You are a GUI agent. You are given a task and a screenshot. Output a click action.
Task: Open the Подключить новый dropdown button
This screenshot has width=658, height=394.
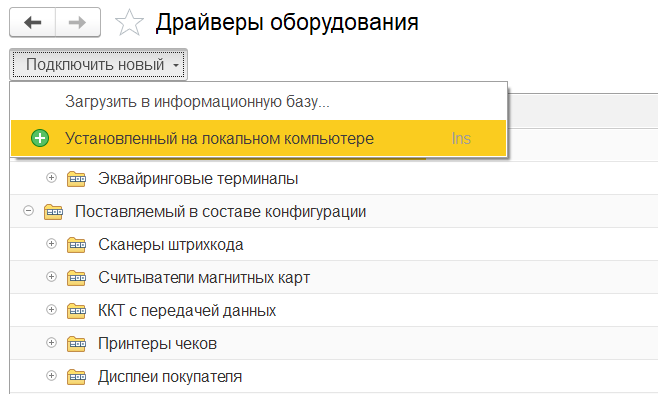coord(98,65)
